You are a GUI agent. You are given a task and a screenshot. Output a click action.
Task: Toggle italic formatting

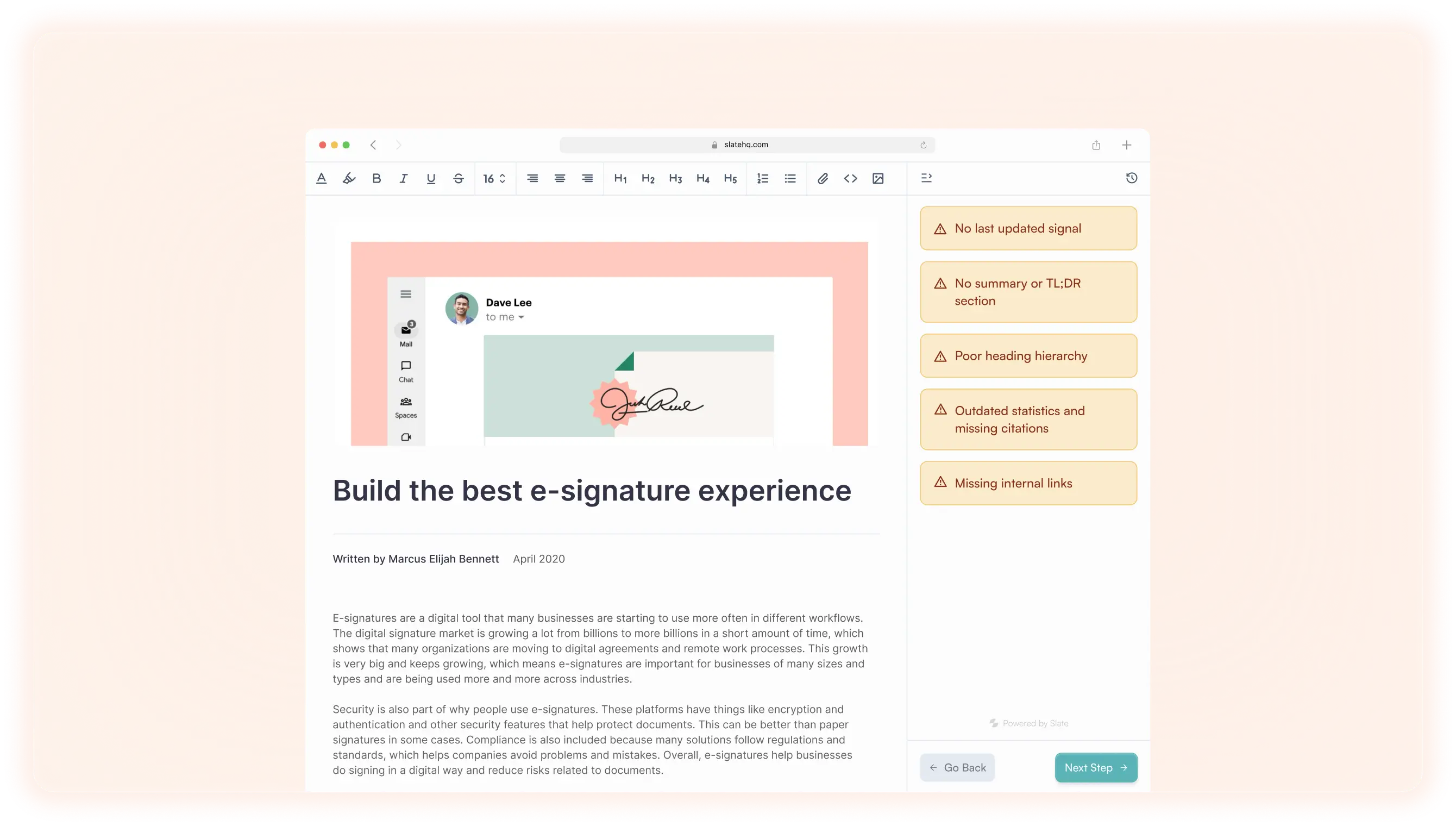click(403, 178)
